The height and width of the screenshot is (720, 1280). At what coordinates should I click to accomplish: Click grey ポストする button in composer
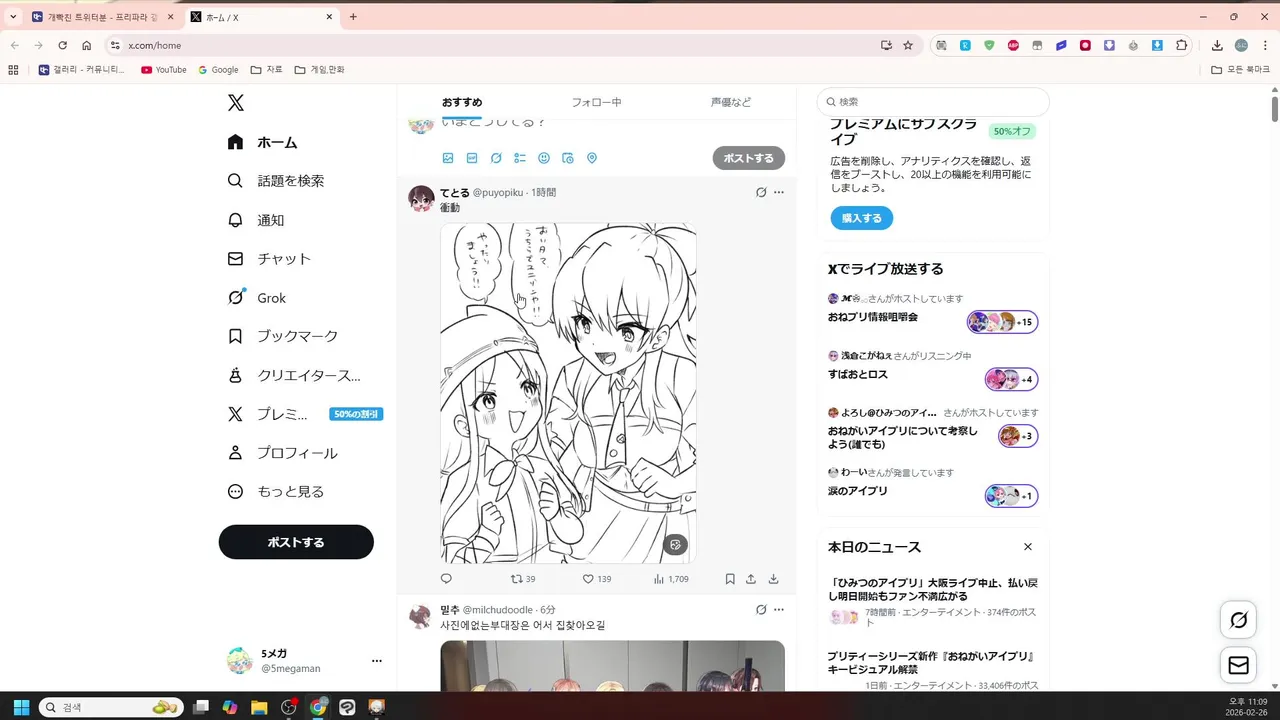click(749, 158)
